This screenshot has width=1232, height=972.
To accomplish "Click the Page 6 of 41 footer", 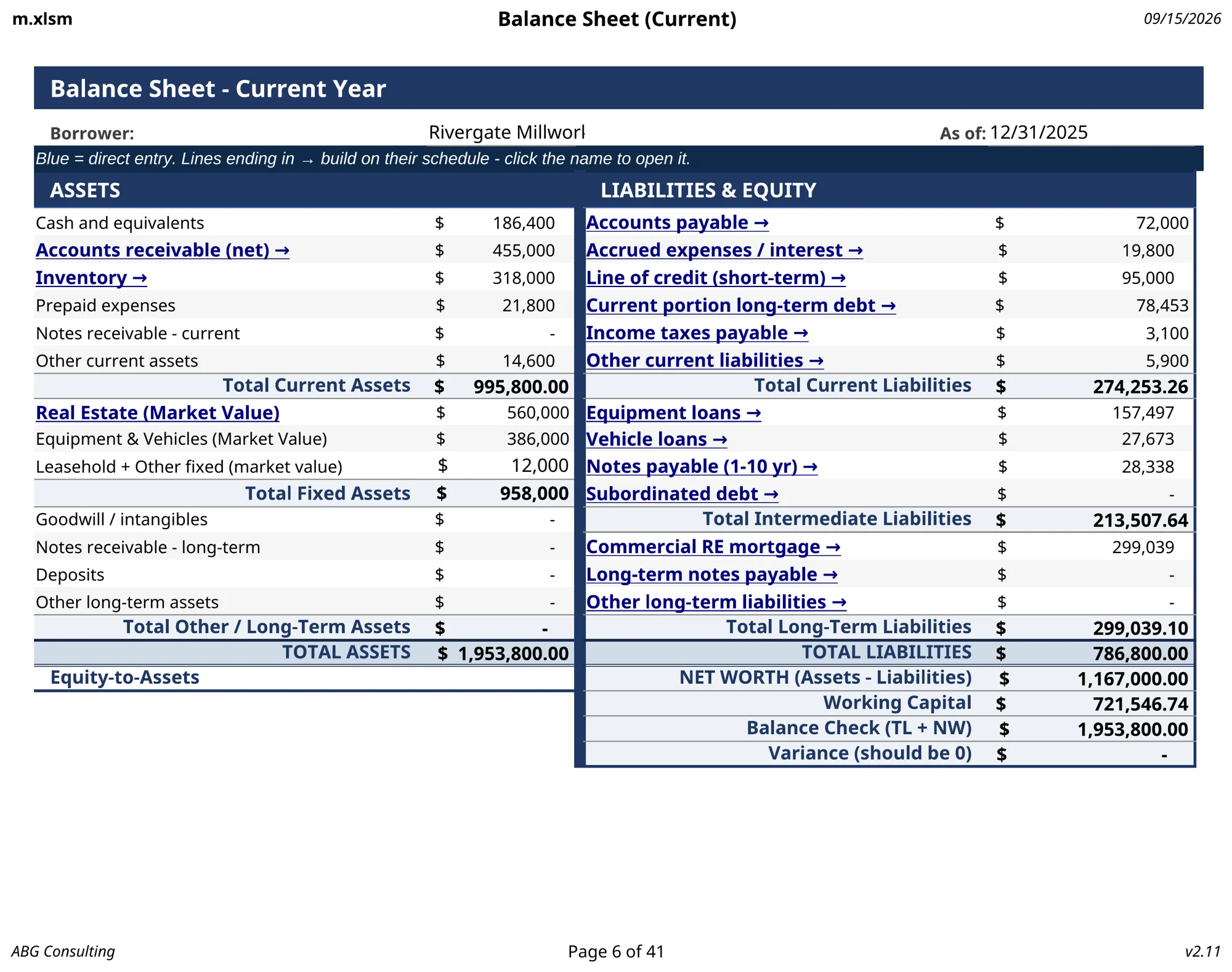I will point(616,952).
